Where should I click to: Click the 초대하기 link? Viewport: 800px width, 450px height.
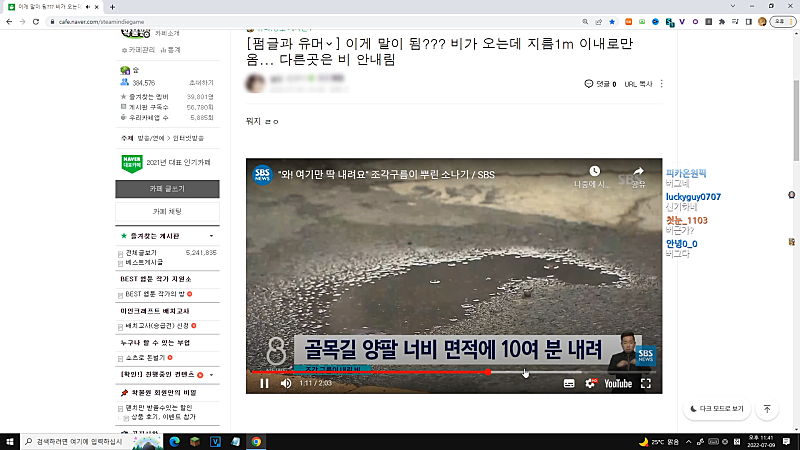pos(201,83)
